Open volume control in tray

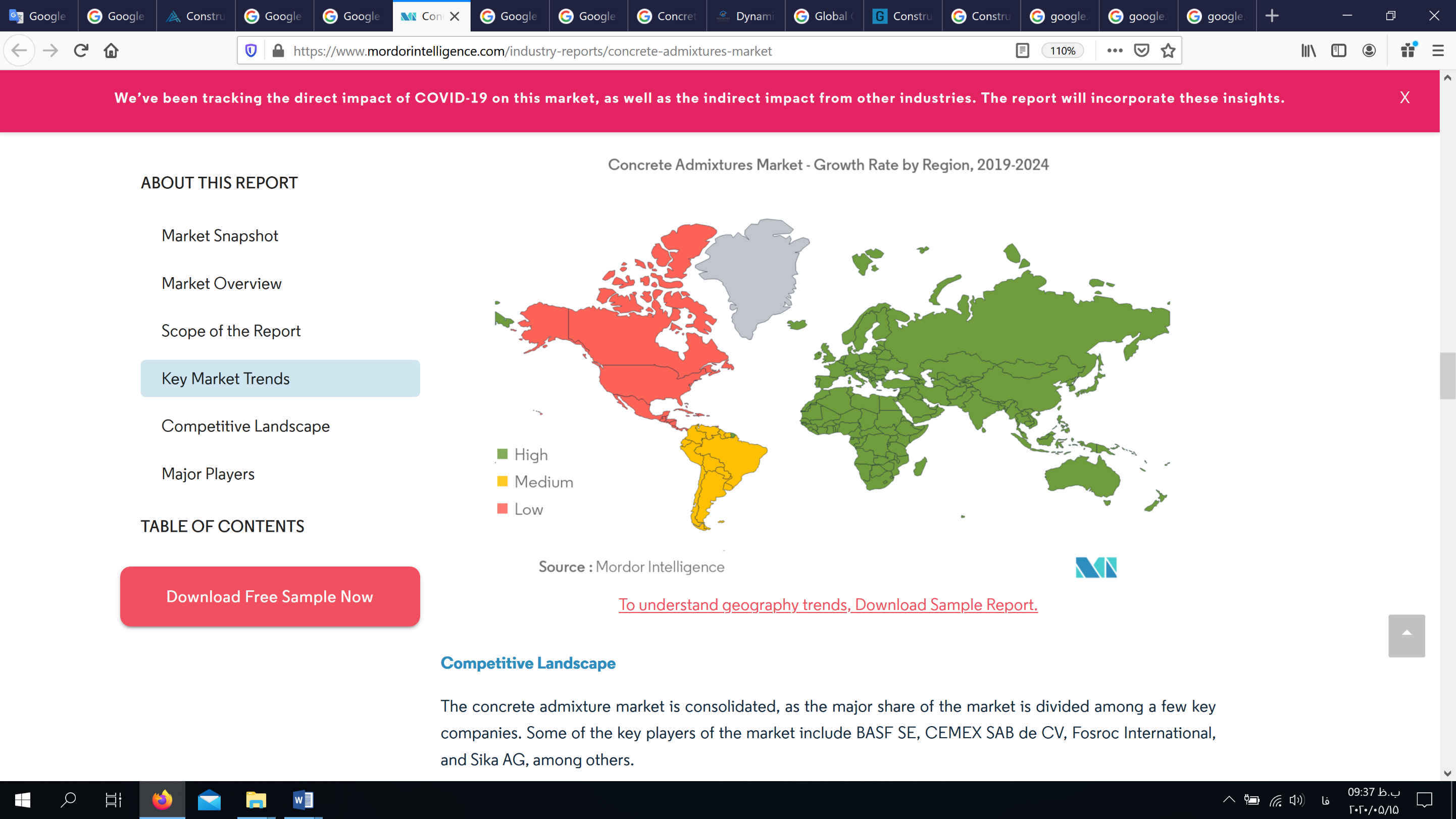tap(1296, 800)
